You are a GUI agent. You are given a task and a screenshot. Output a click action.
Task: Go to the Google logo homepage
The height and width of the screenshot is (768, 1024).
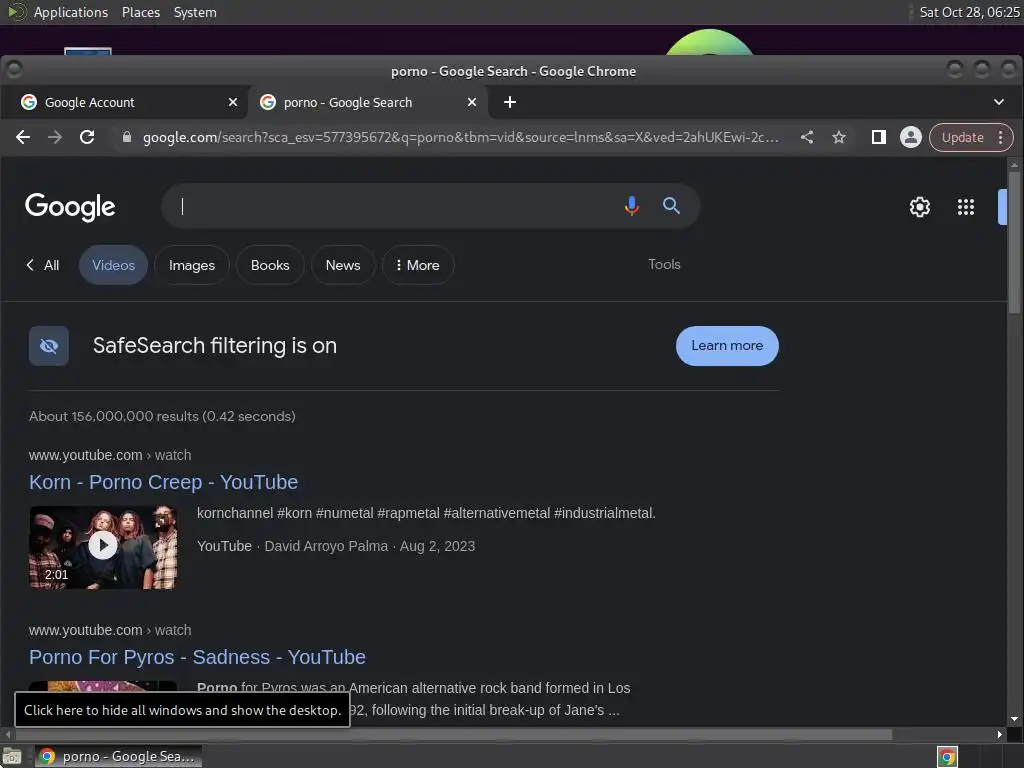click(x=70, y=206)
